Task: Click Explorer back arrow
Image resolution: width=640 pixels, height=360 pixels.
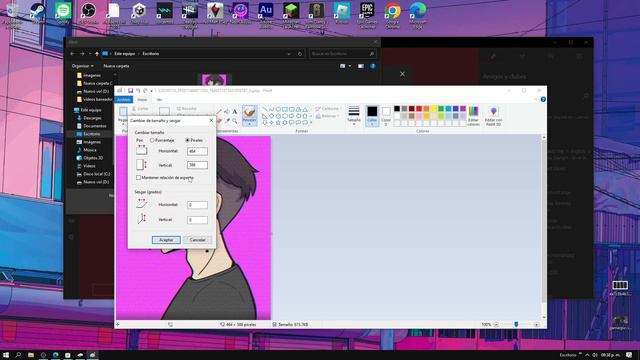Action: (x=73, y=53)
